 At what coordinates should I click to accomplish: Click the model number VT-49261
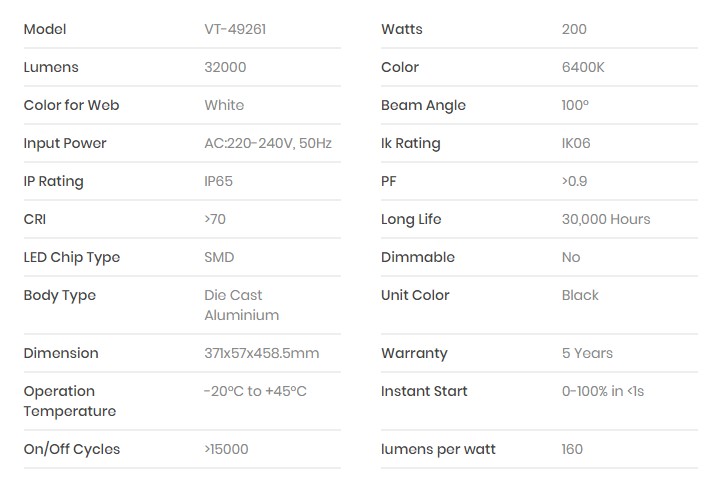coord(235,29)
